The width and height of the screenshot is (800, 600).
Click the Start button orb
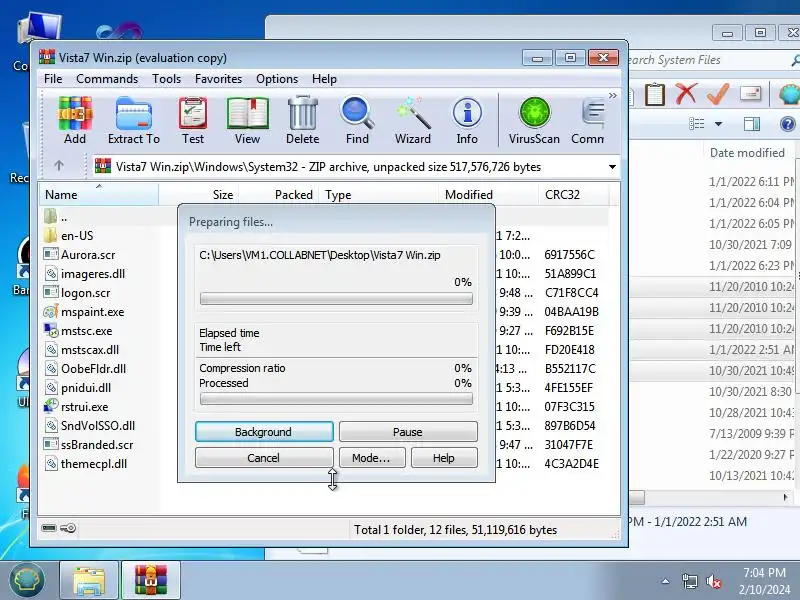pos(27,580)
